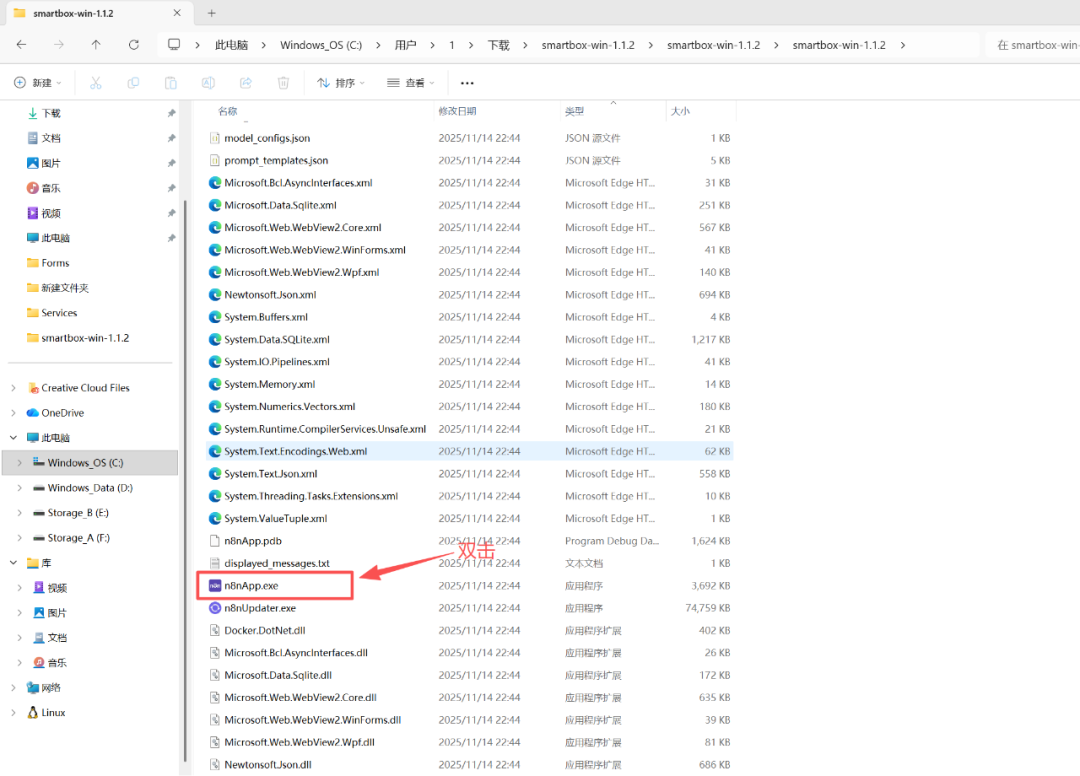Select file System.Runtime.CompilerServices.Unsafe.xml
Viewport: 1080px width, 776px height.
click(x=325, y=429)
